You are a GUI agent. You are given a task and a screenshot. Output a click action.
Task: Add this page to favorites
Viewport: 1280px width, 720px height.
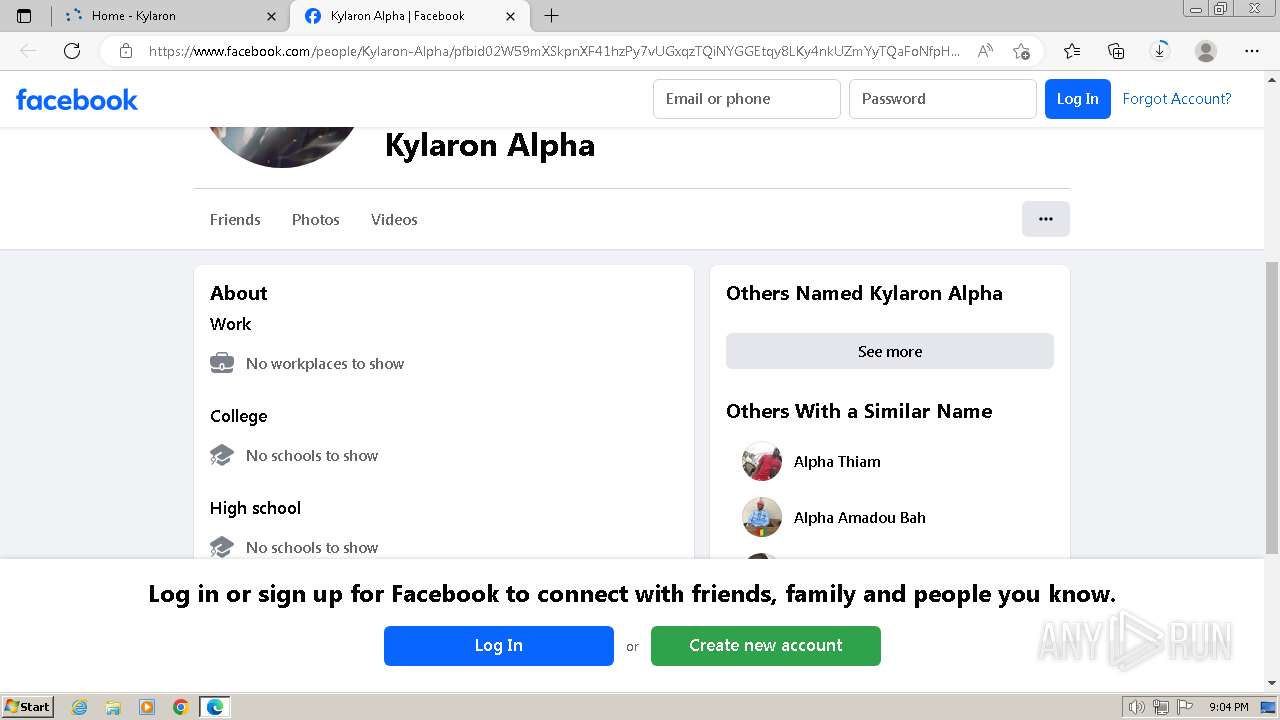(x=1021, y=51)
